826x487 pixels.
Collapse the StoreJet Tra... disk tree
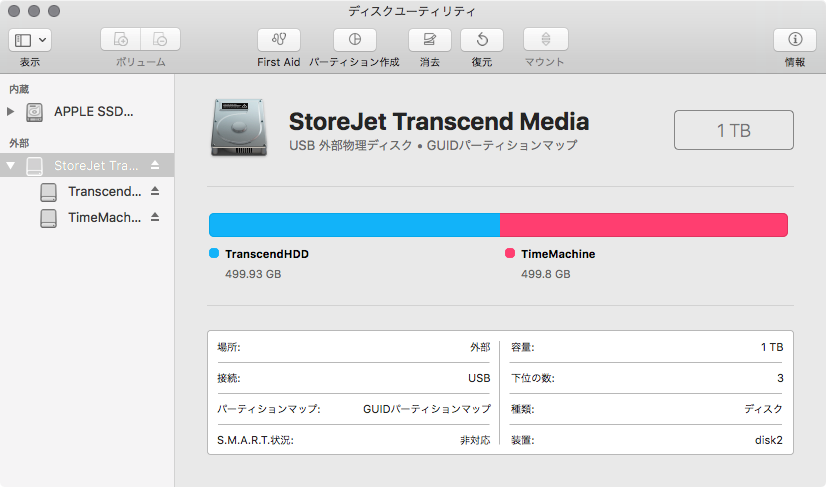click(x=10, y=165)
